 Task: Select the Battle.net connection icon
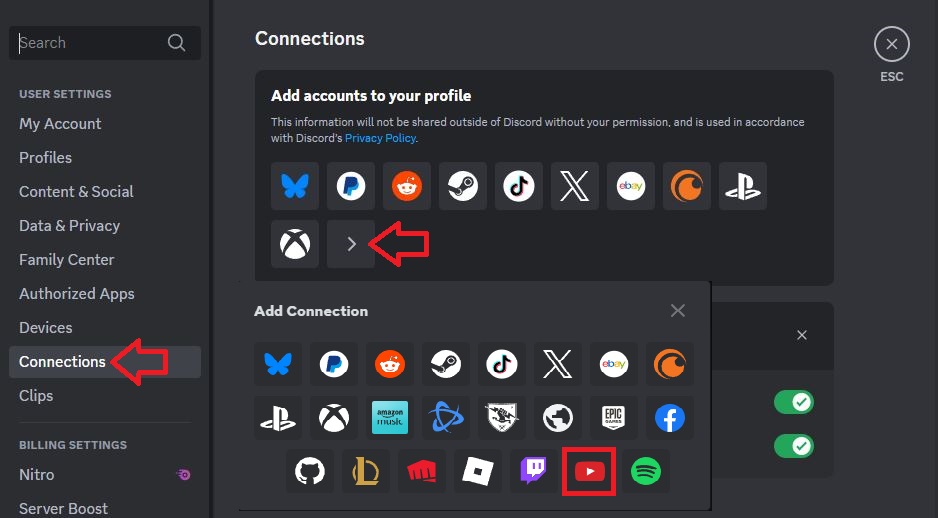tap(446, 418)
